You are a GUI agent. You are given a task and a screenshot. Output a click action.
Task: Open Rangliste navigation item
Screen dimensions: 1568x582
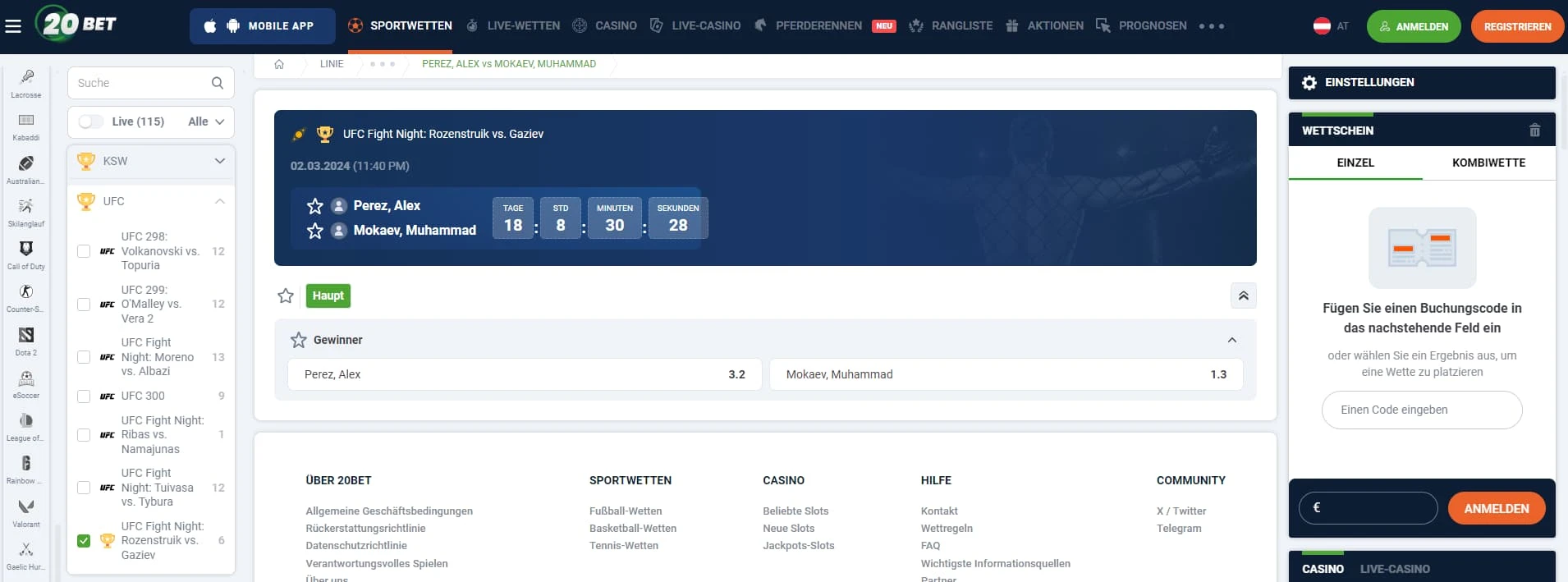click(x=951, y=26)
